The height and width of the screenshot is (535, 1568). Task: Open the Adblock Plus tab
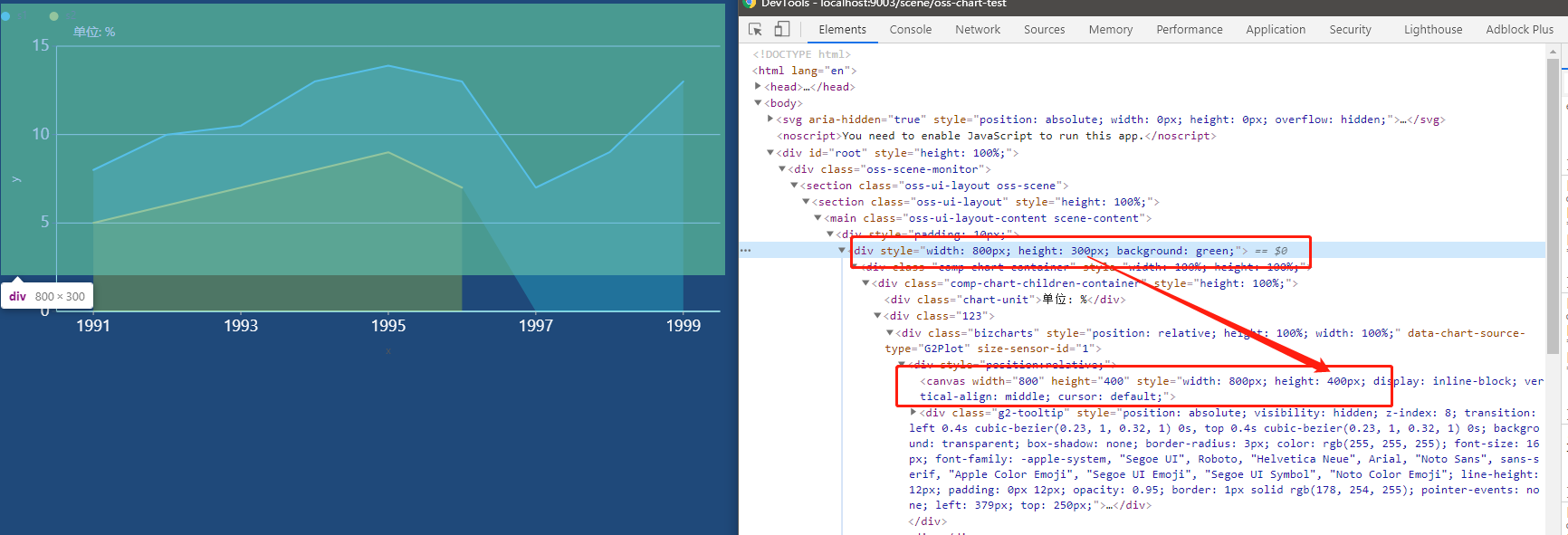pos(1519,30)
